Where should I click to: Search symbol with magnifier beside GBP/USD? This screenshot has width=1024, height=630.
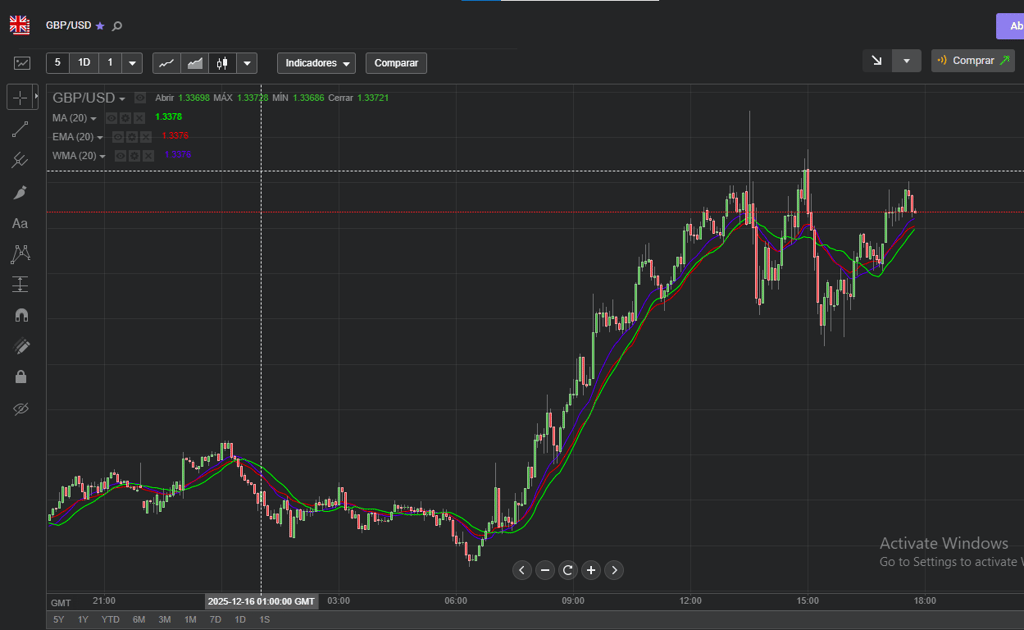click(117, 26)
